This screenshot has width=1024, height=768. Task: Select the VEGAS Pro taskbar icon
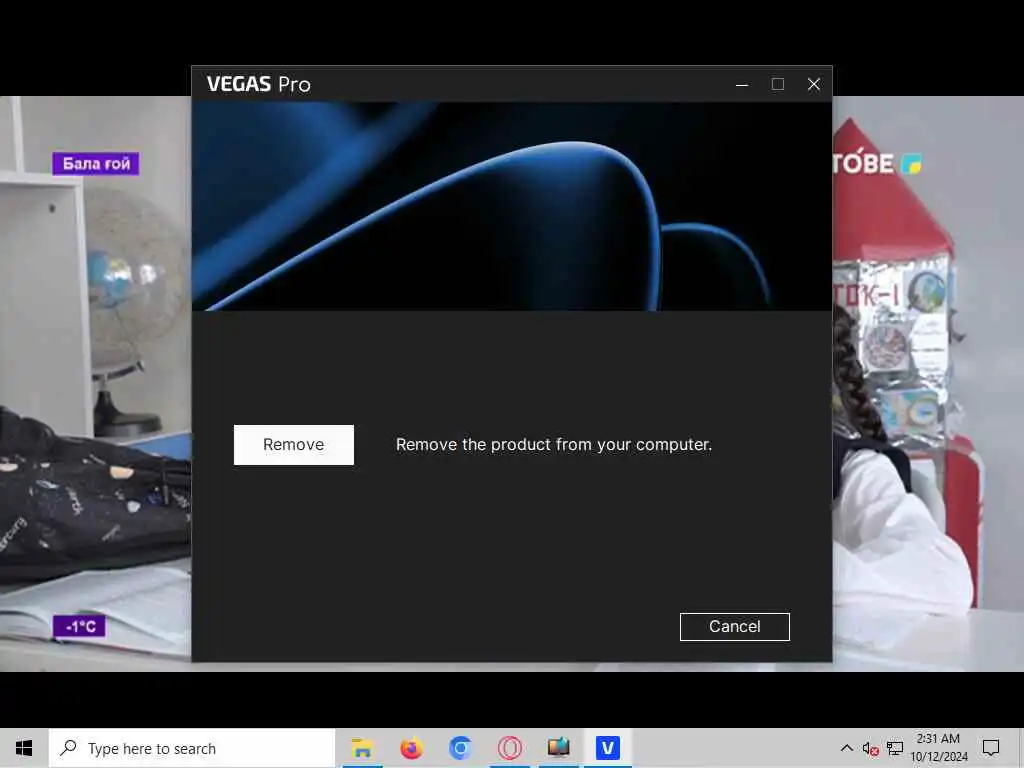pyautogui.click(x=607, y=748)
